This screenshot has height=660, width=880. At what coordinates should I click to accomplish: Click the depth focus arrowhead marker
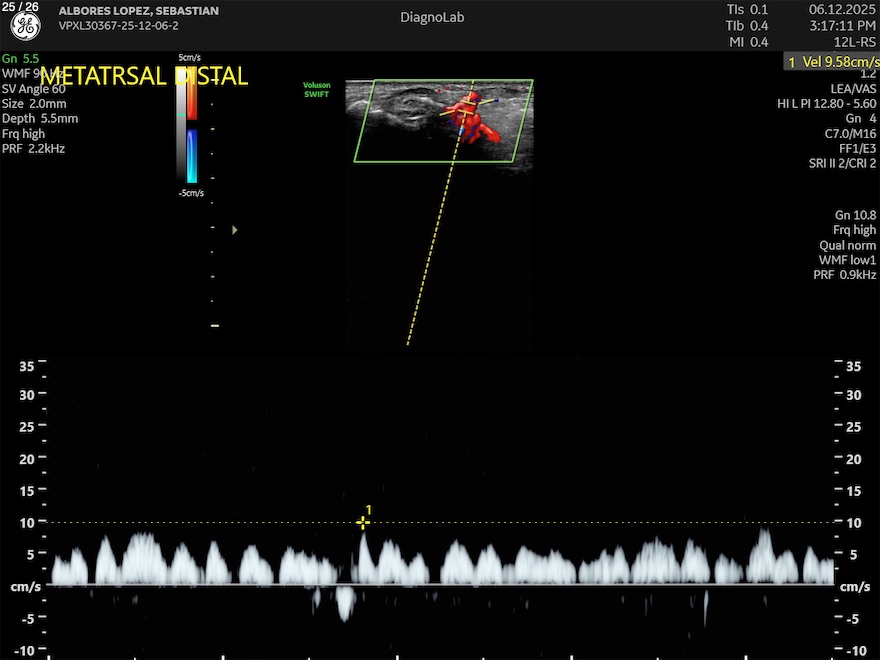click(x=235, y=230)
